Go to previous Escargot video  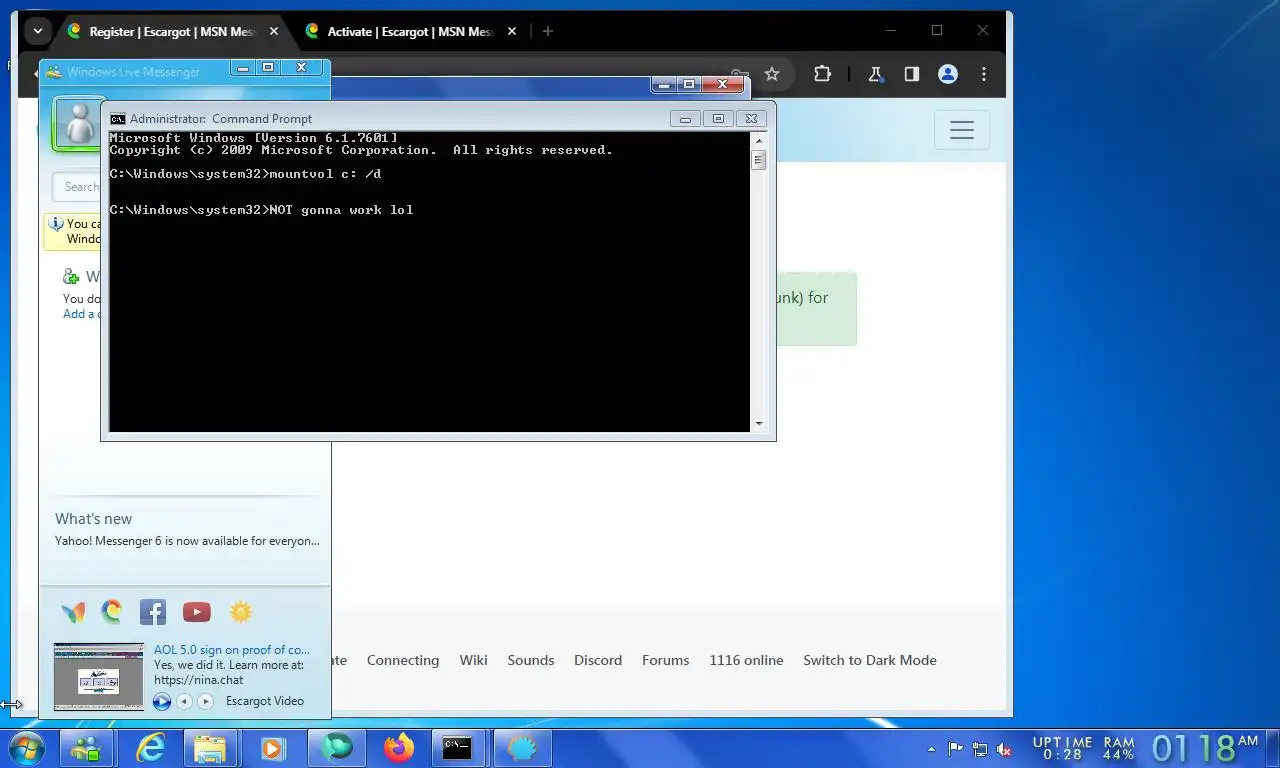pos(184,701)
